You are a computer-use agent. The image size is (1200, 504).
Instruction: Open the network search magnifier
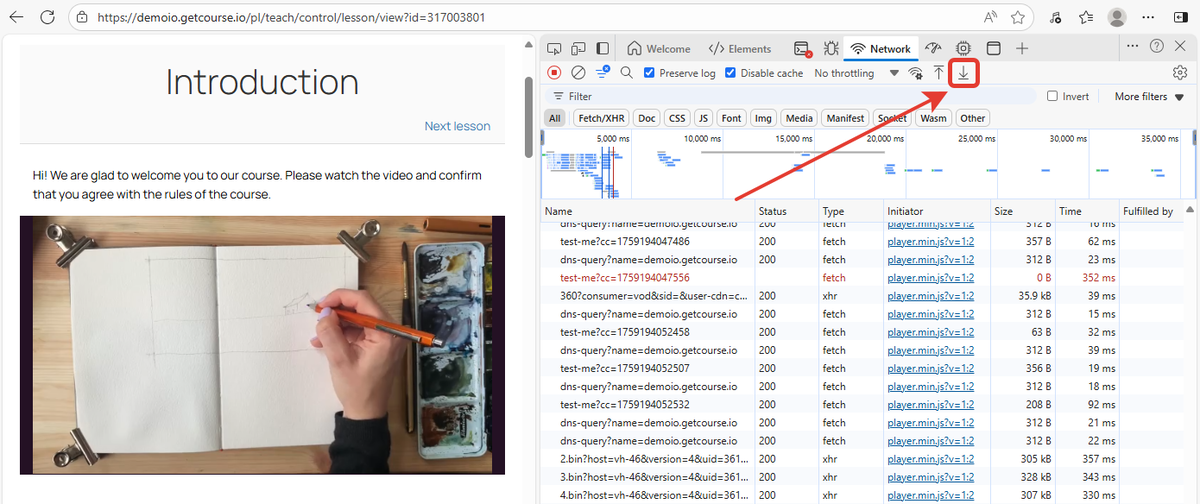click(627, 73)
